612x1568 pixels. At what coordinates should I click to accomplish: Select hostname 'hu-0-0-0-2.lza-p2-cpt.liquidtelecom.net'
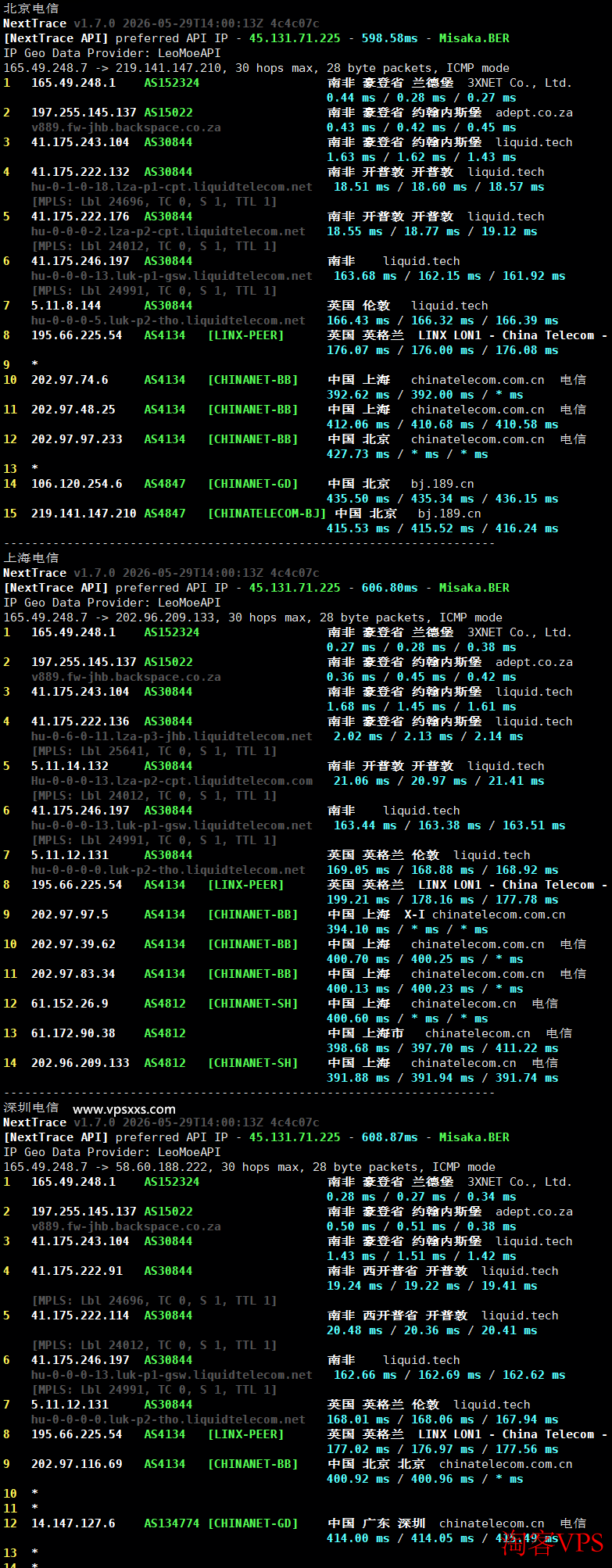point(168,231)
